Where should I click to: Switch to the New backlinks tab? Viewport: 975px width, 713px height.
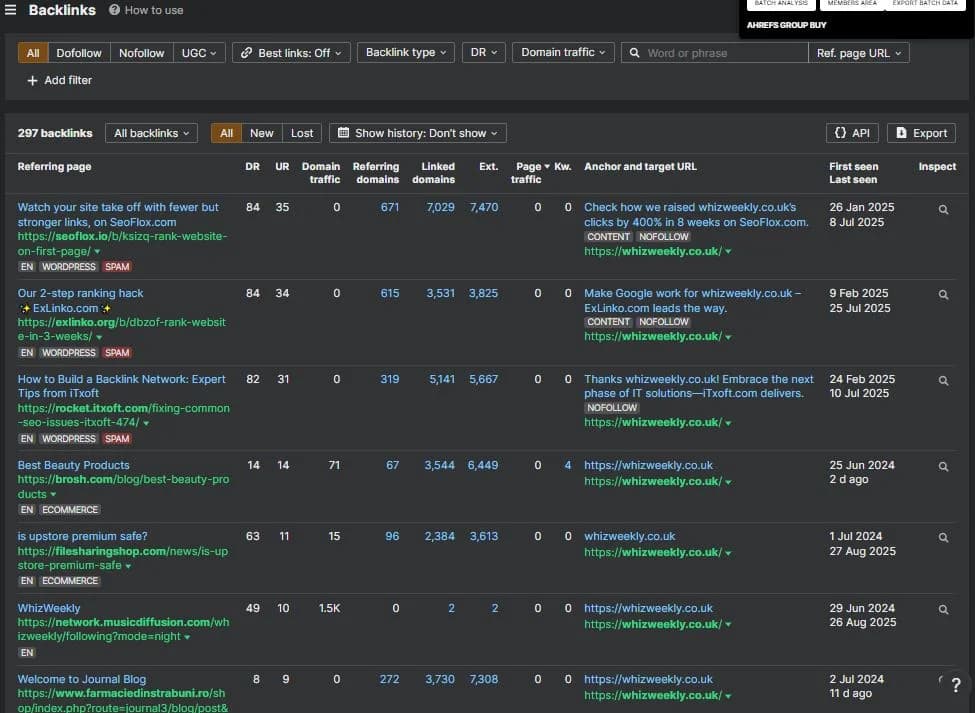click(x=262, y=133)
